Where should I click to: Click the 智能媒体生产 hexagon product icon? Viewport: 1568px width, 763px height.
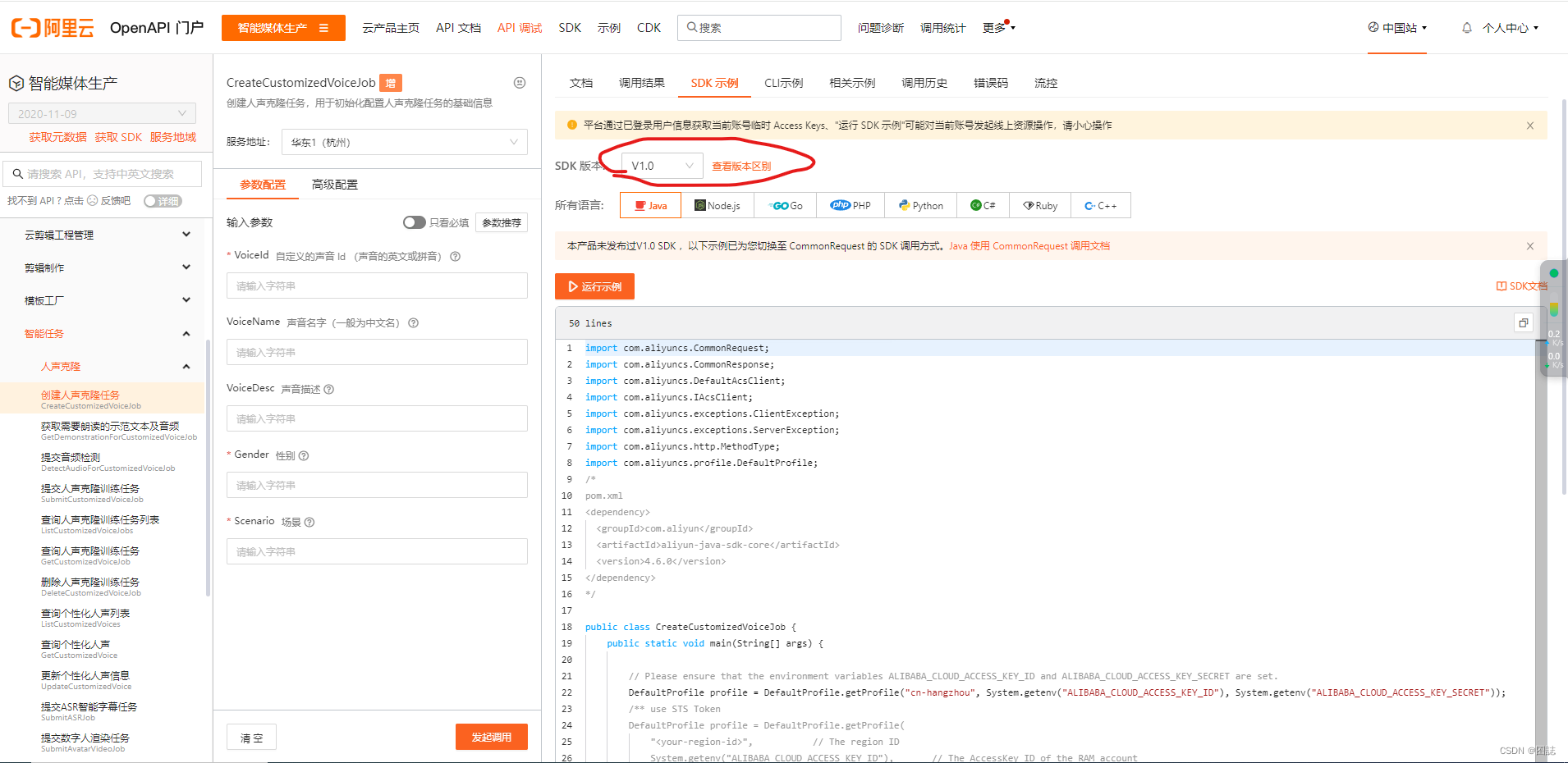pyautogui.click(x=16, y=84)
